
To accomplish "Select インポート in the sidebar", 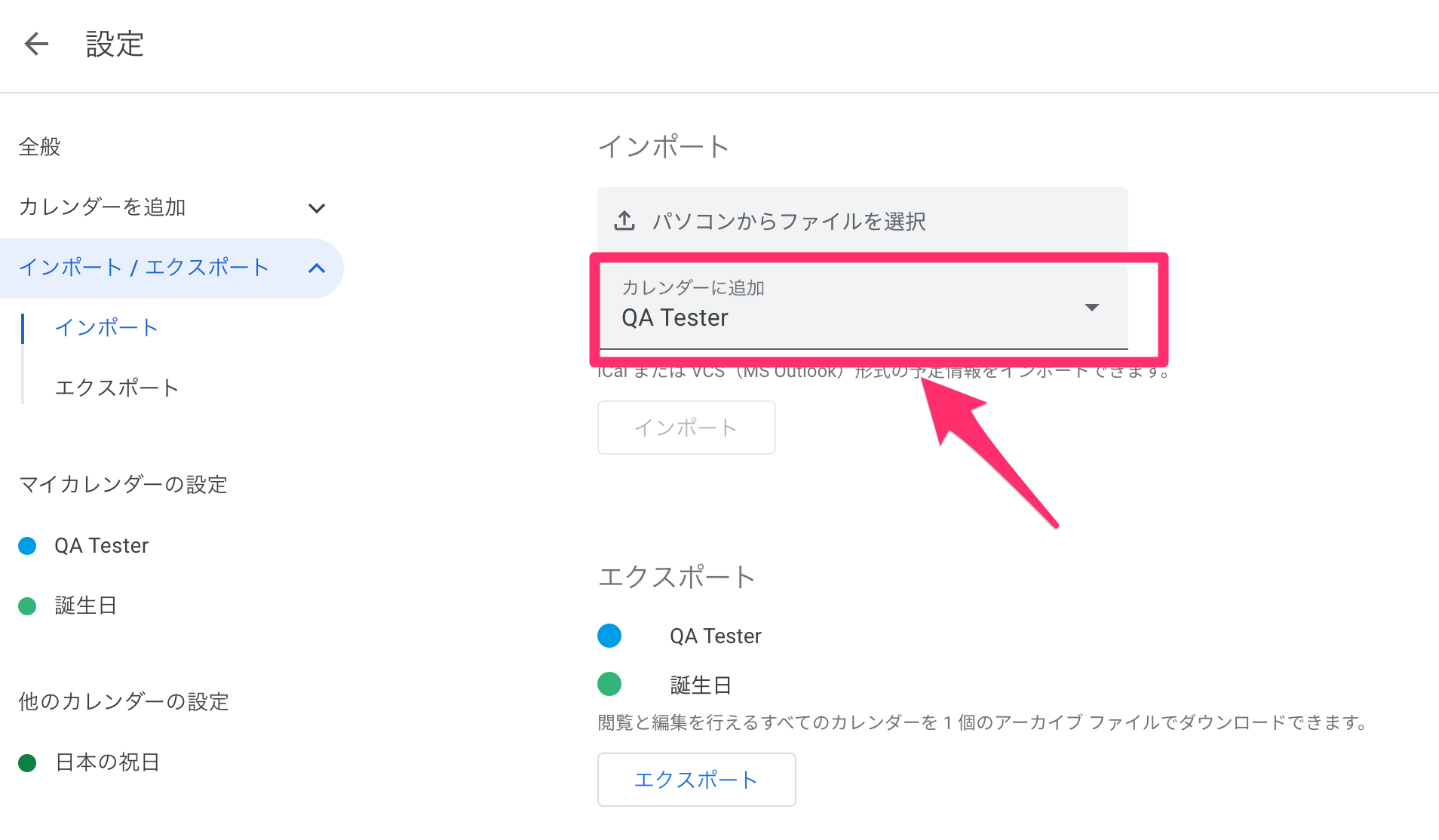I will [x=106, y=328].
